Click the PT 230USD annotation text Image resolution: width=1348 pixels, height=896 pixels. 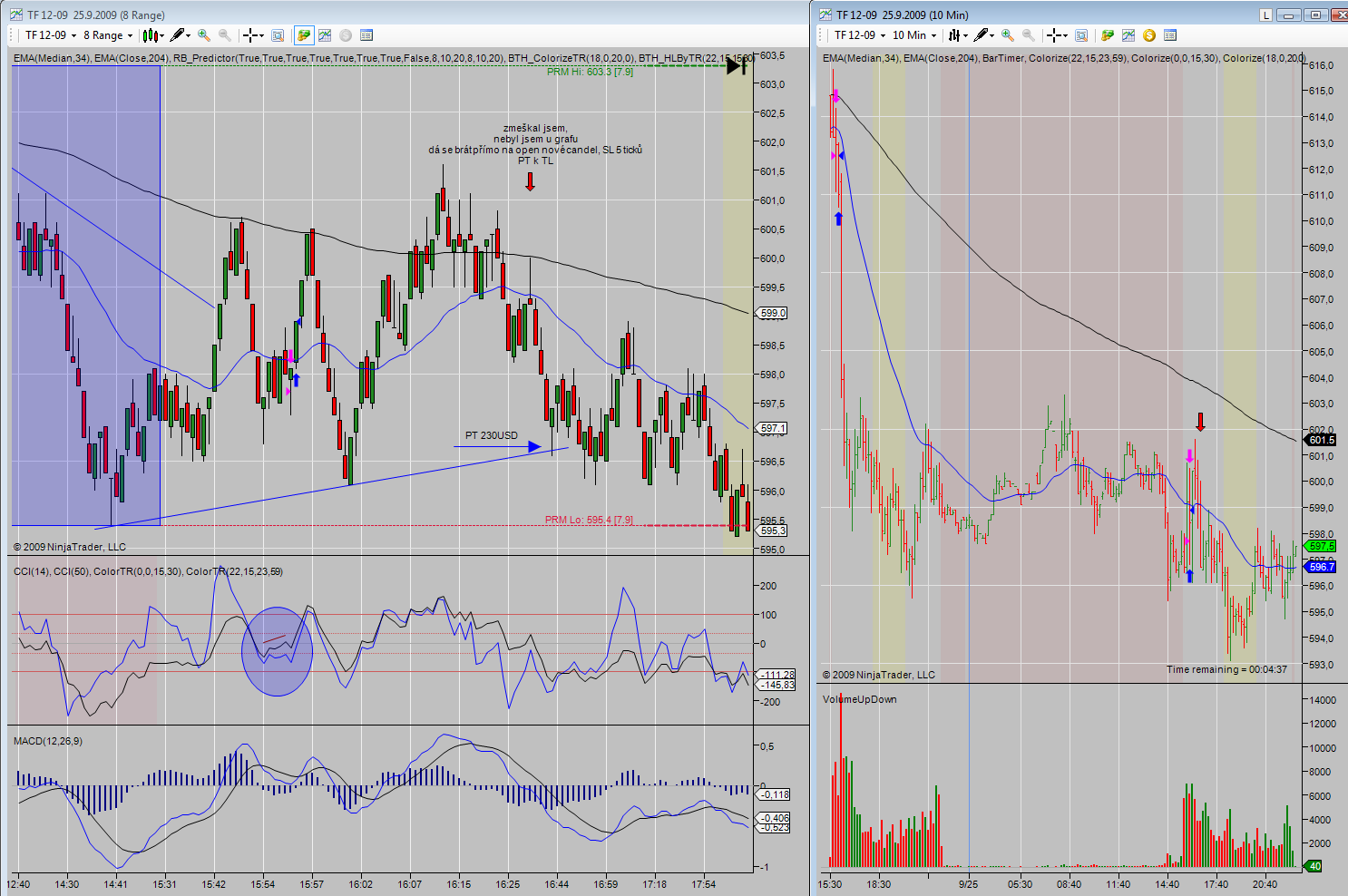(492, 435)
